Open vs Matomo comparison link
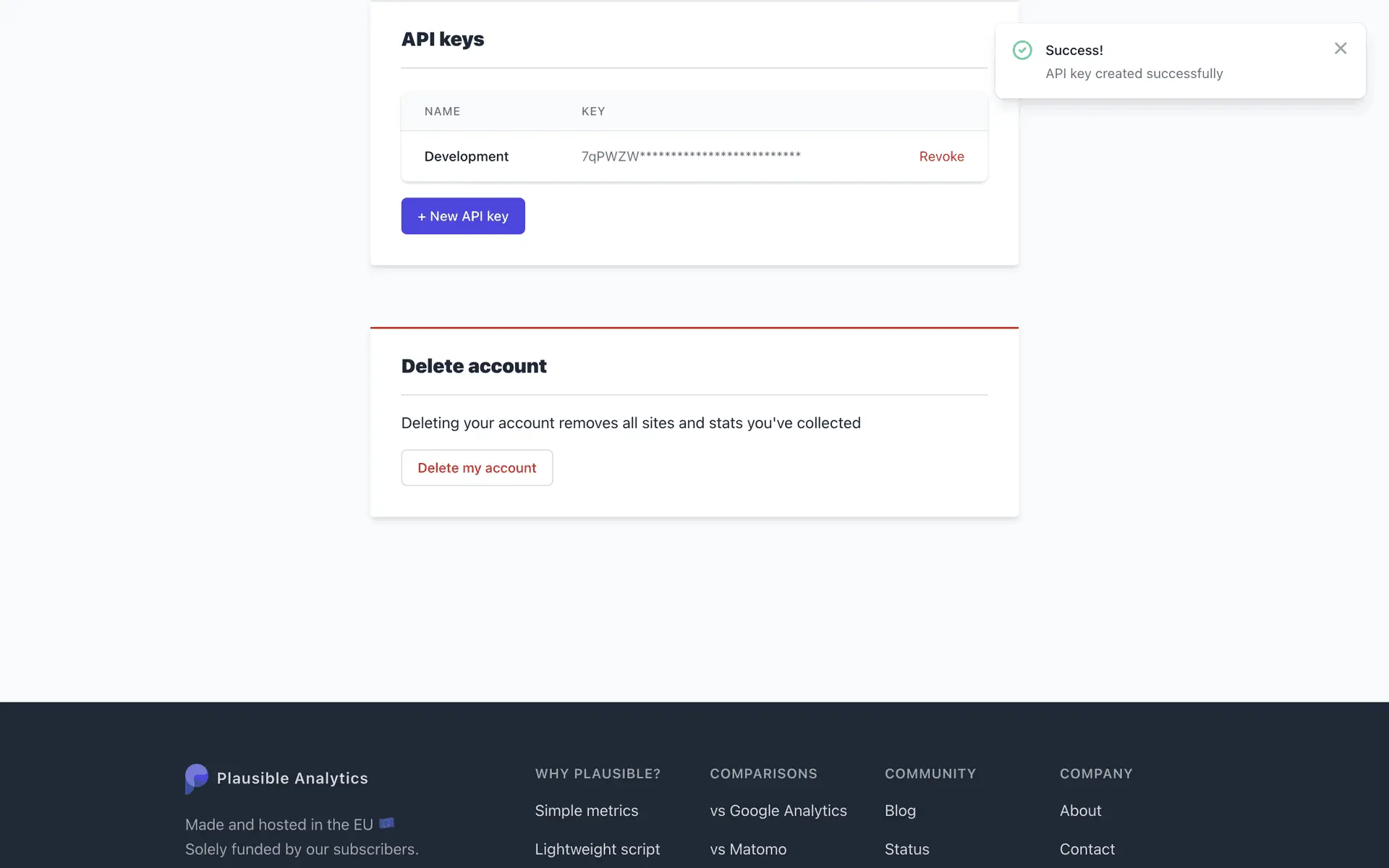 point(747,849)
